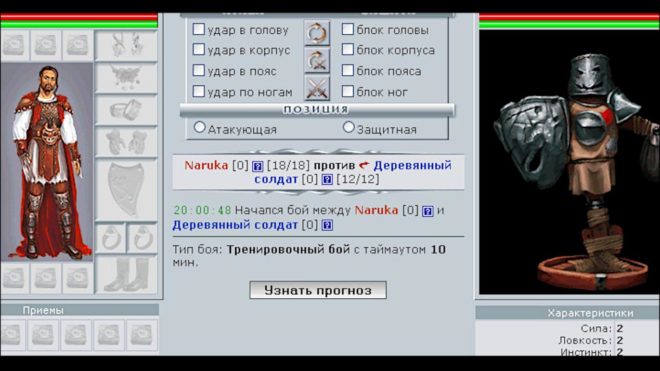The width and height of the screenshot is (660, 371).
Task: Select third empty slot below the character portrait
Action: (78, 278)
